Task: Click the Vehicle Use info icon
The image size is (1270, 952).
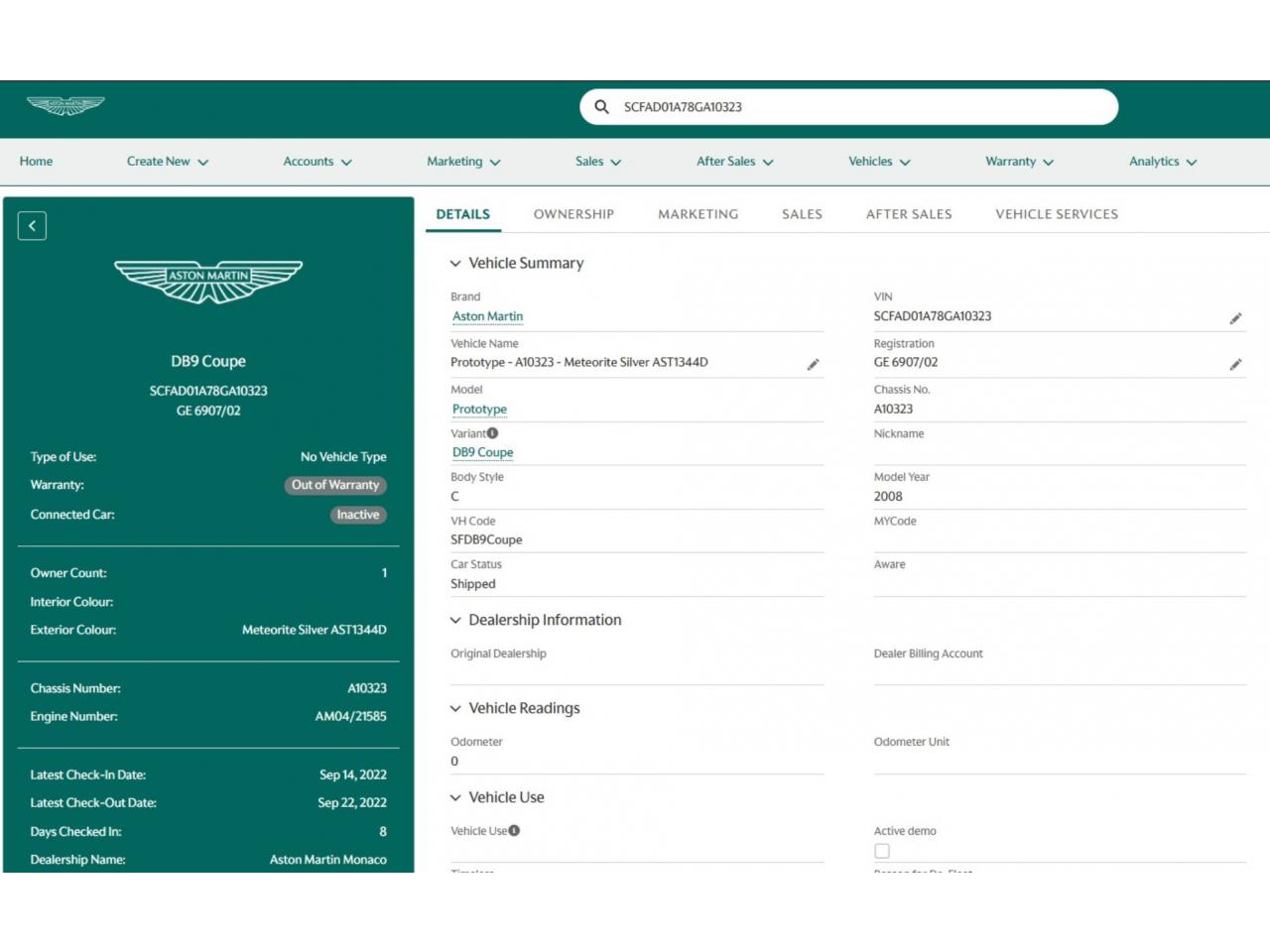Action: click(x=514, y=831)
